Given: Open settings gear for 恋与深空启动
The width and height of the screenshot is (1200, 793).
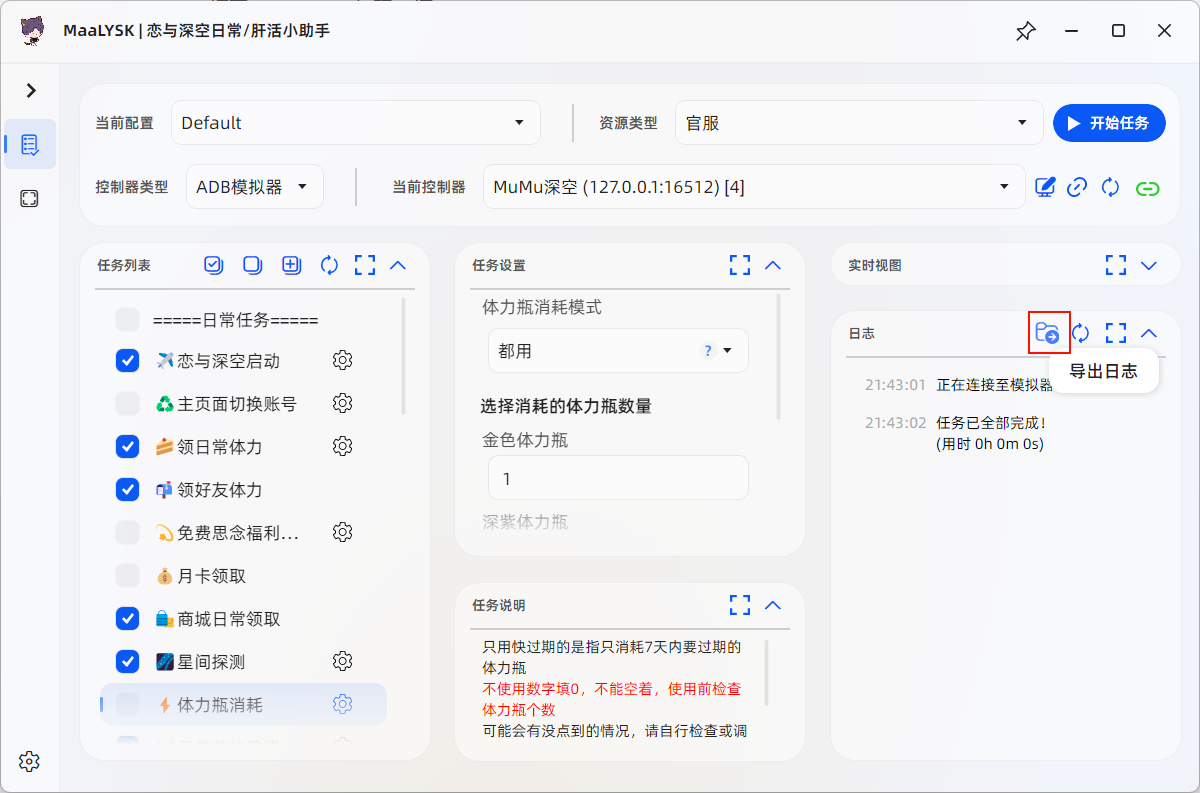Looking at the screenshot, I should coord(343,360).
